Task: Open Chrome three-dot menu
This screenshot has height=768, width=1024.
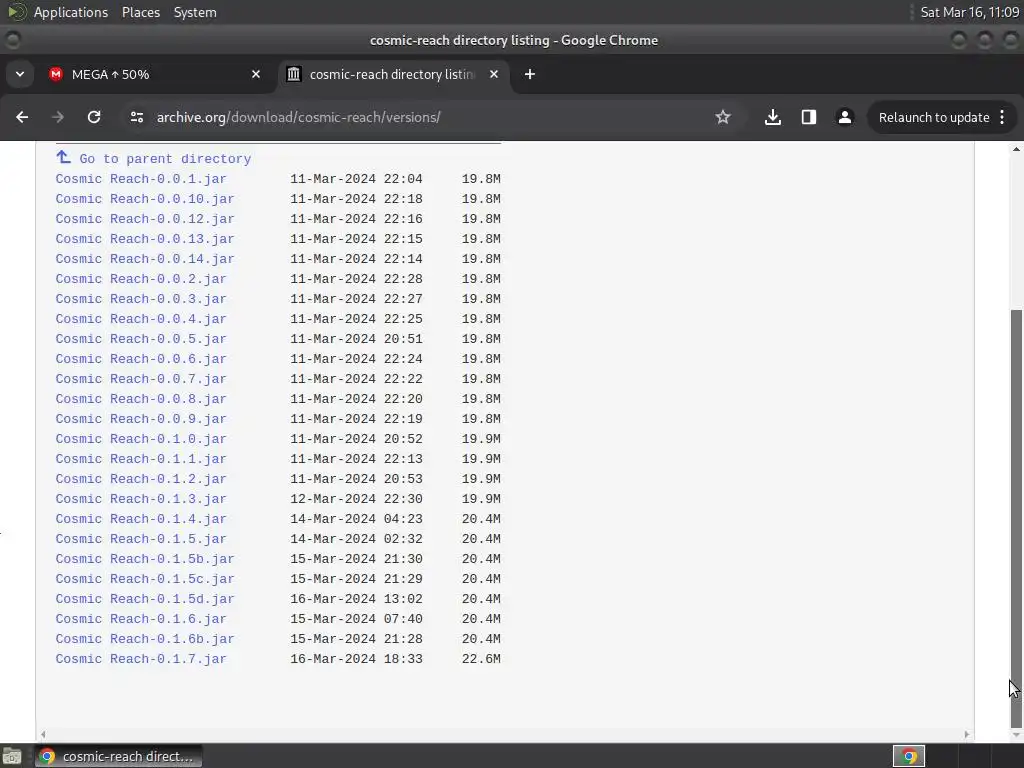Action: pos(1002,117)
